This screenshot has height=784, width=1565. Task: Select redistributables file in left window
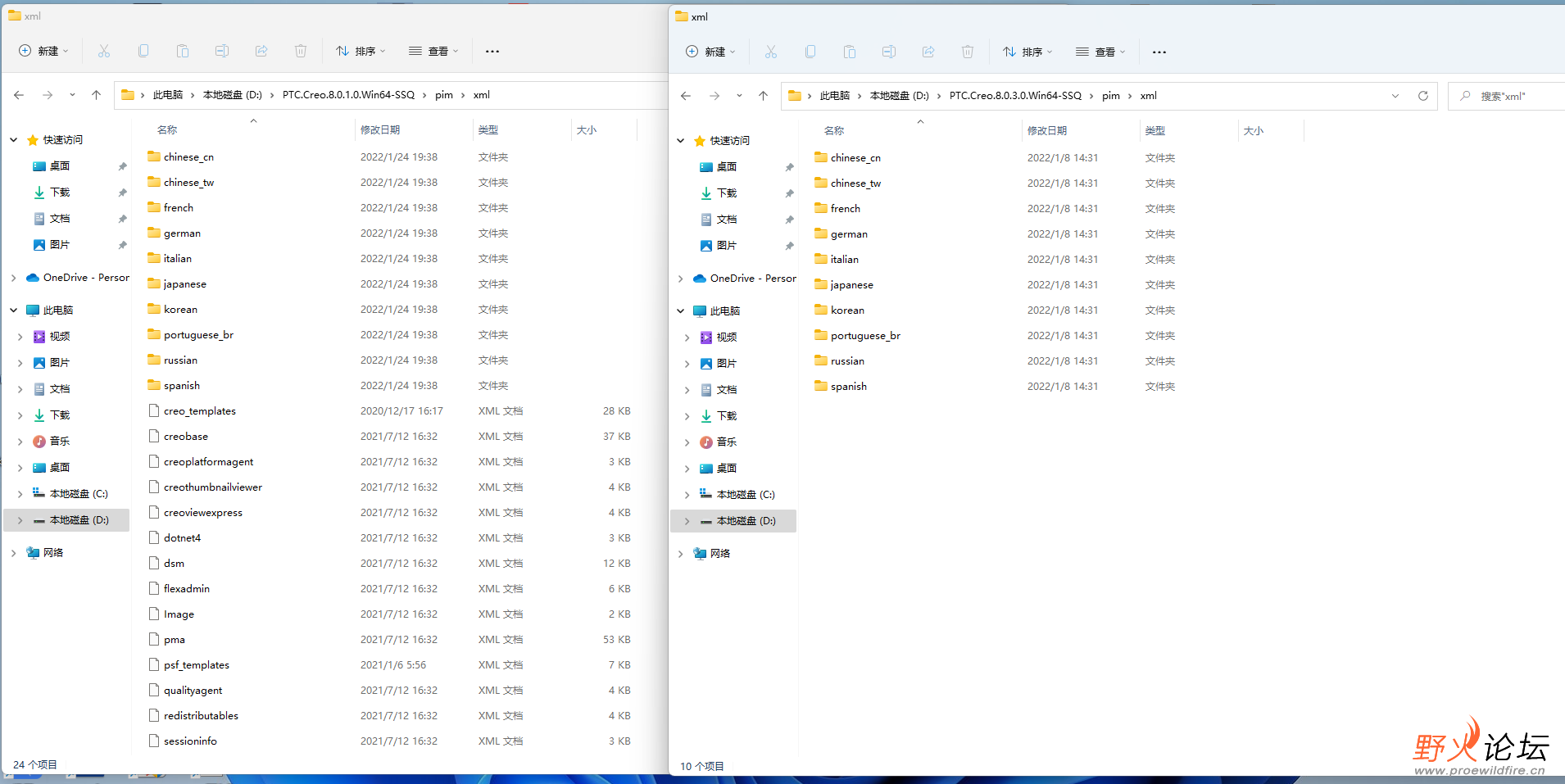coord(201,715)
